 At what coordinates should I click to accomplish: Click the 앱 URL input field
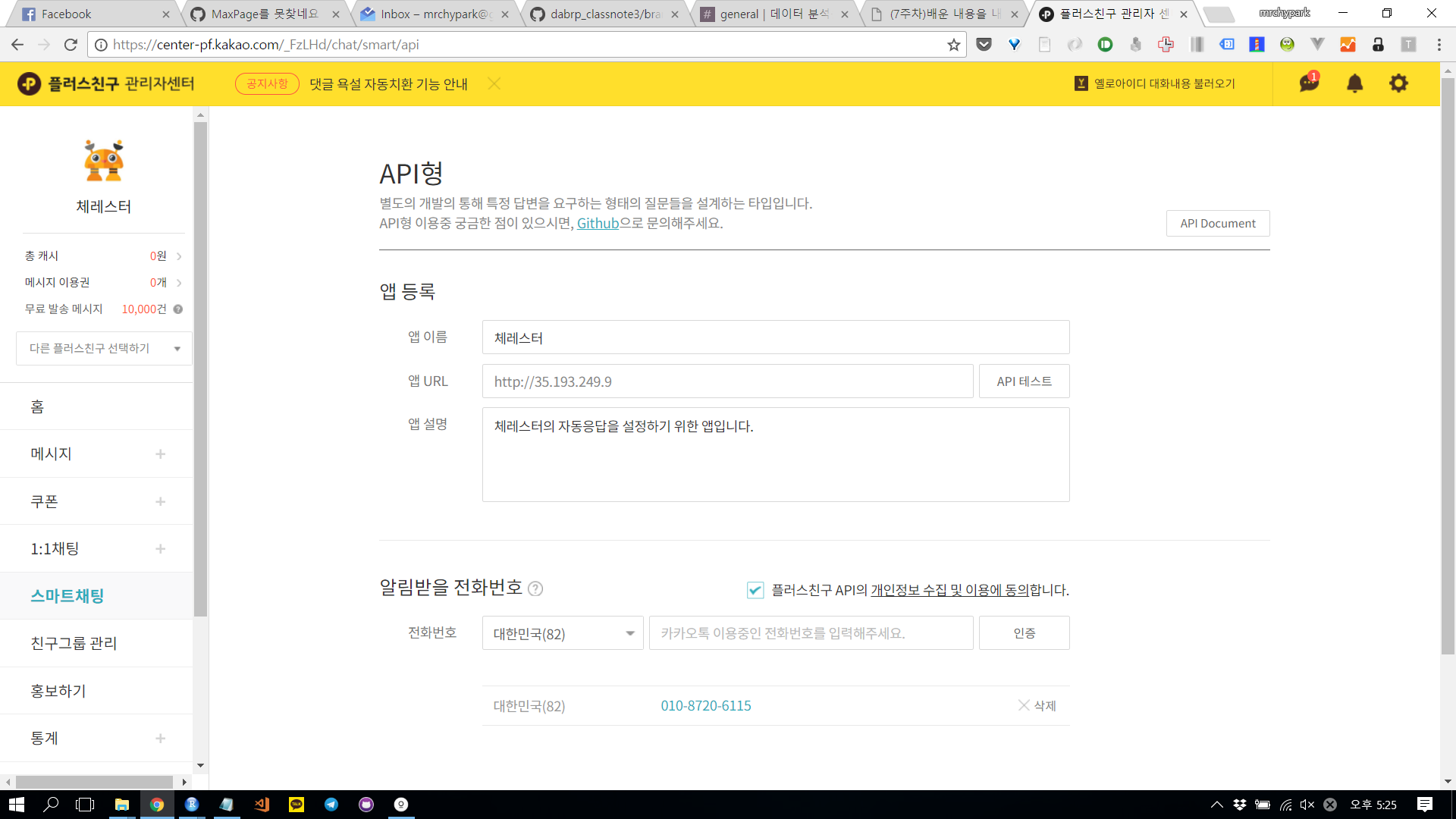coord(727,381)
